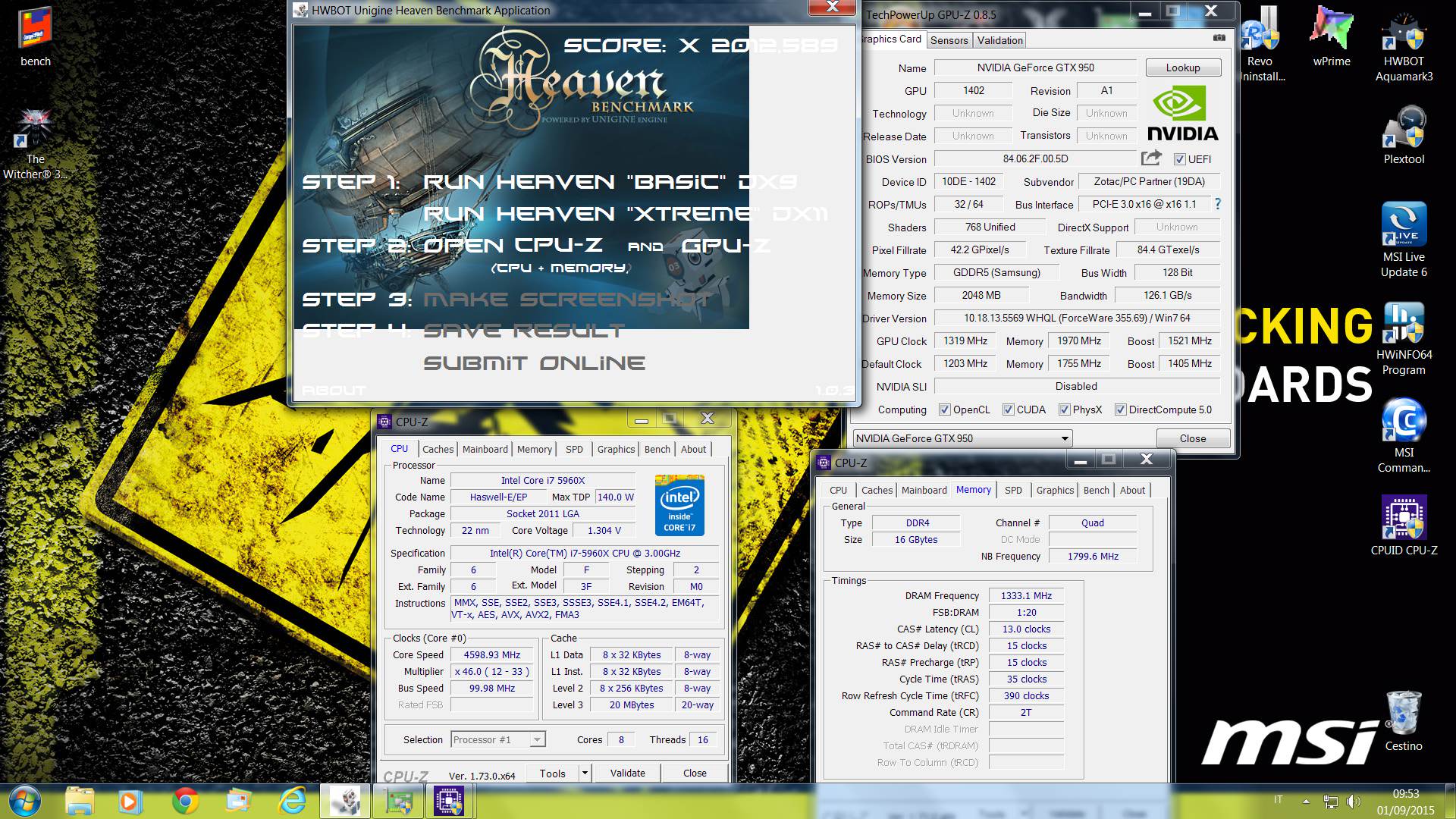Open Internet Explorer from the taskbar

pos(292,801)
